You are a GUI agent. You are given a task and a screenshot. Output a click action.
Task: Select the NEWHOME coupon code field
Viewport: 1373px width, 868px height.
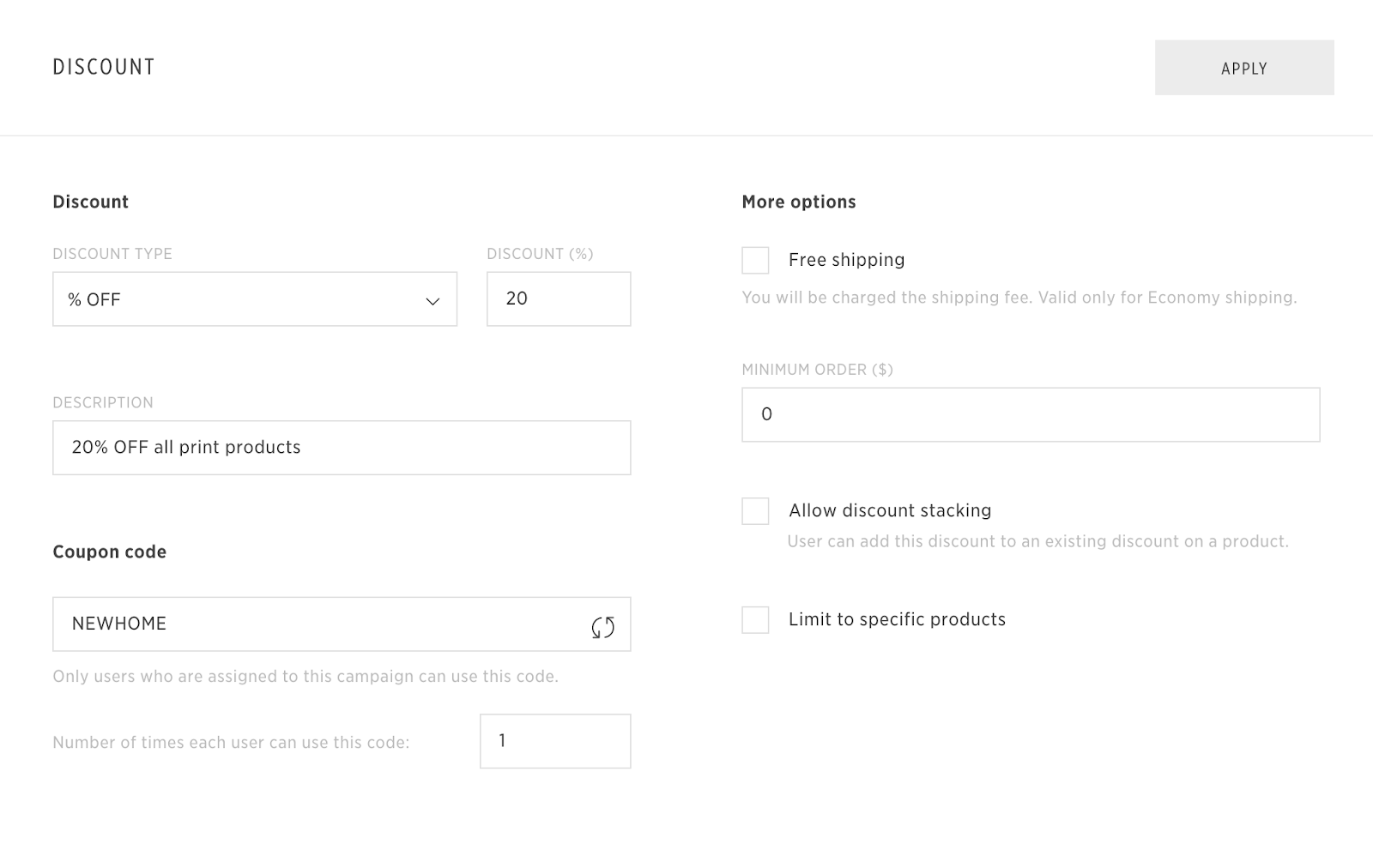tap(318, 624)
